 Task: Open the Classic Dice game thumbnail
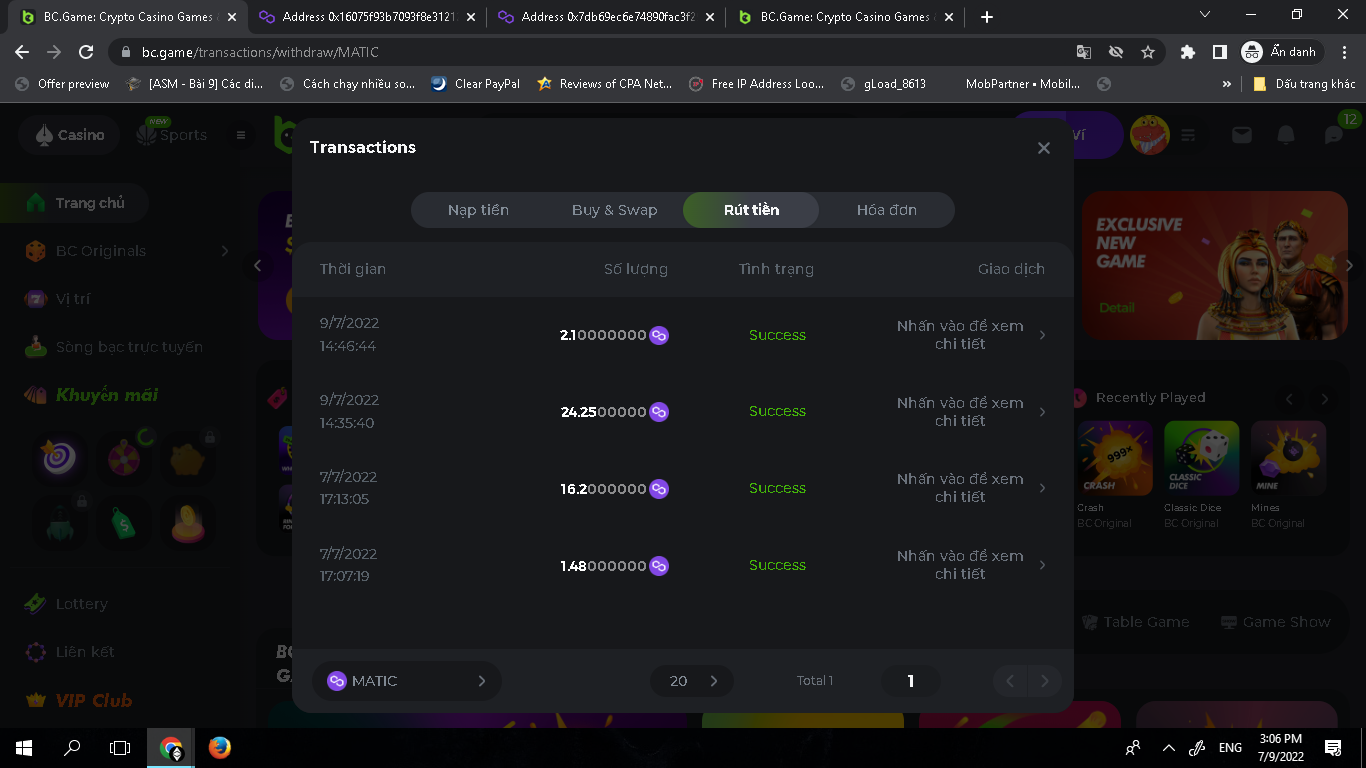pos(1202,458)
